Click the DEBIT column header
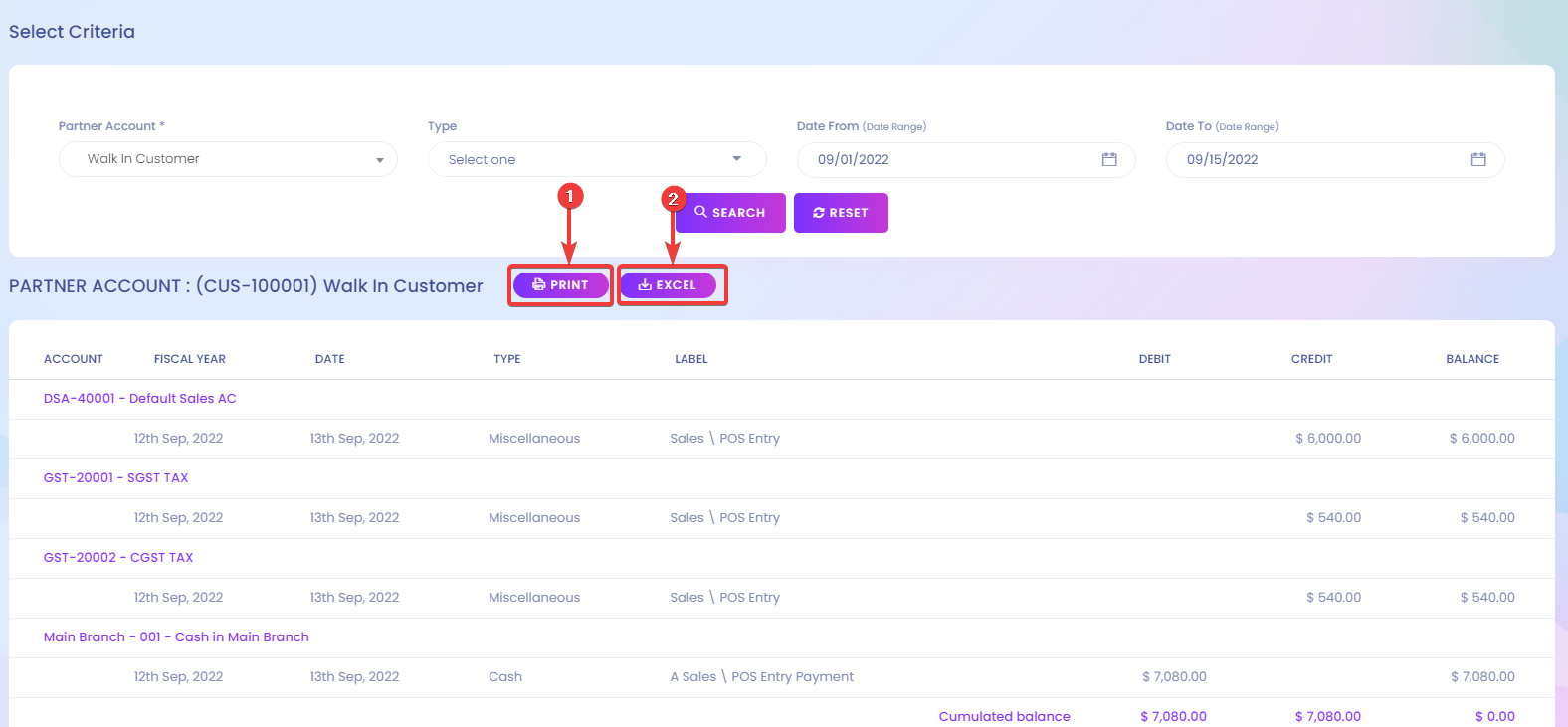The image size is (1568, 727). (1154, 359)
